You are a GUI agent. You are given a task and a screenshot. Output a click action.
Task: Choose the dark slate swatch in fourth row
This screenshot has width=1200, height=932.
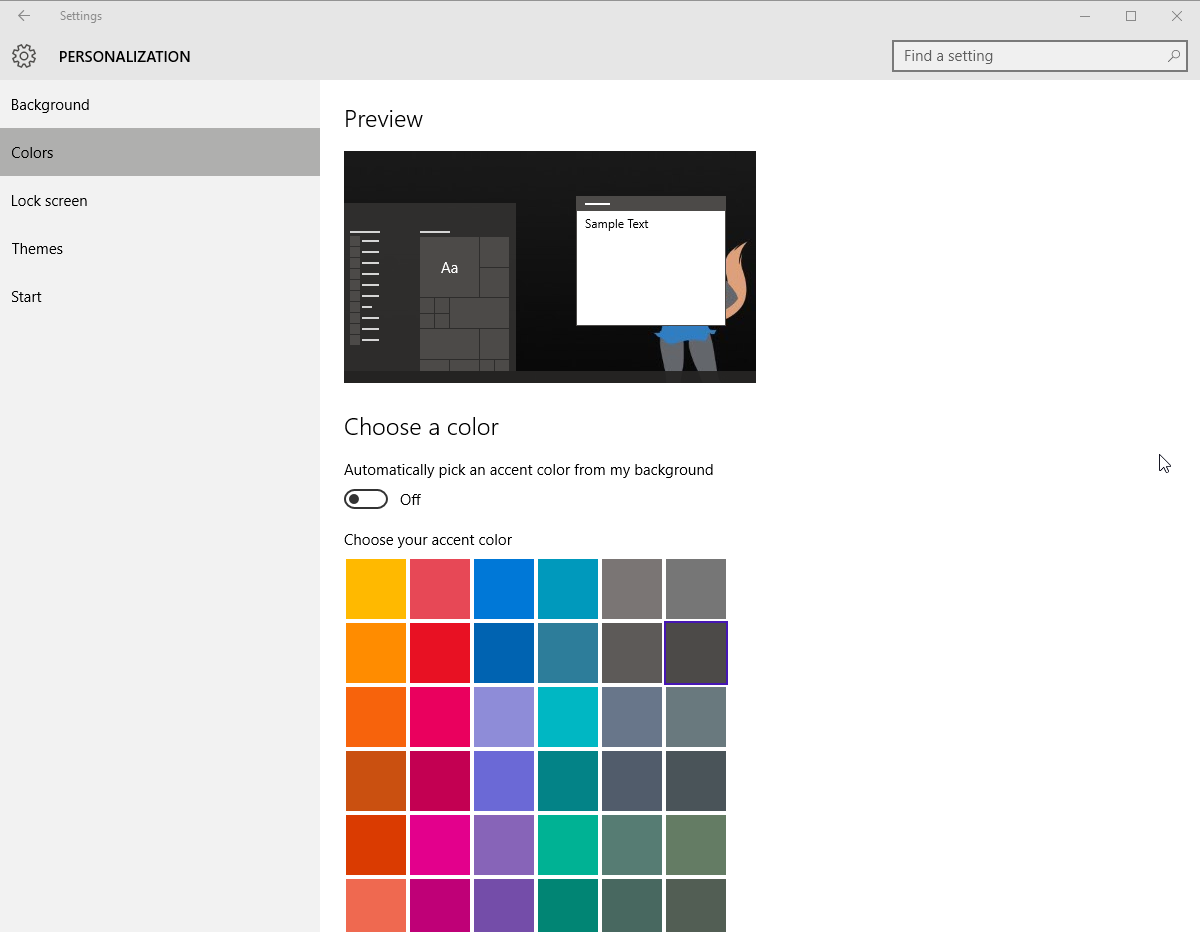(x=632, y=781)
